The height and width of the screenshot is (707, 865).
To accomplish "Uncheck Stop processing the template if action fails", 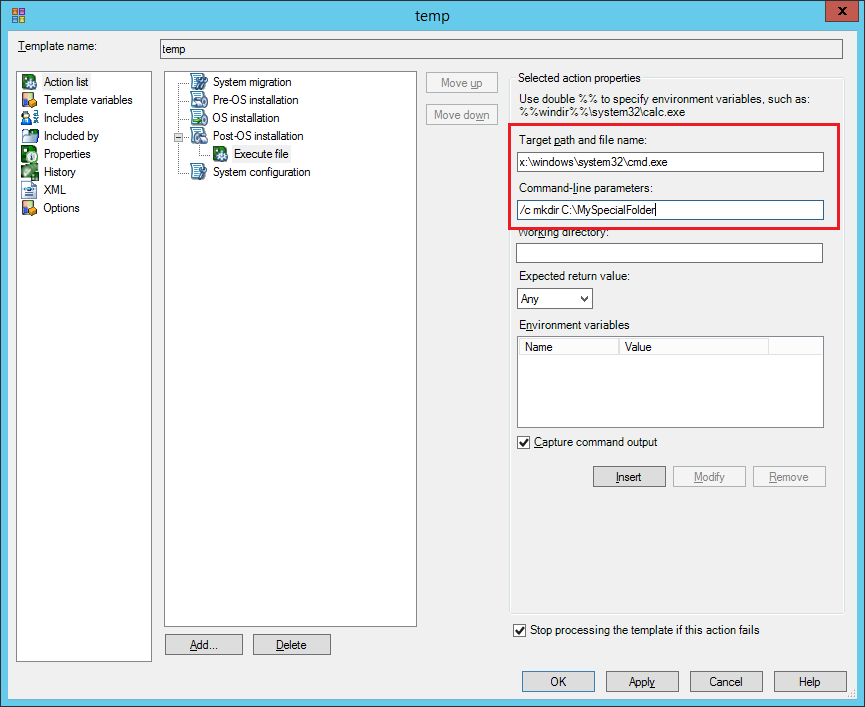I will (x=519, y=630).
